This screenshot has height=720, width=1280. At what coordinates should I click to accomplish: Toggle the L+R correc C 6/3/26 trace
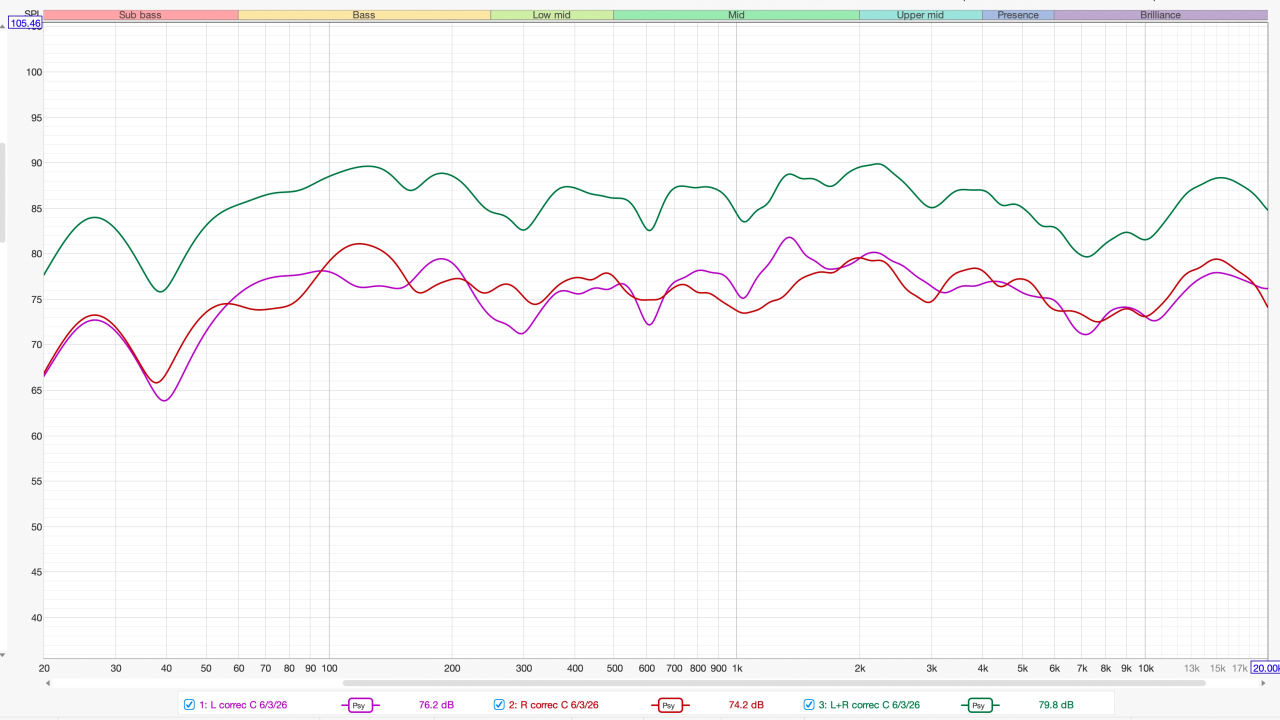809,705
